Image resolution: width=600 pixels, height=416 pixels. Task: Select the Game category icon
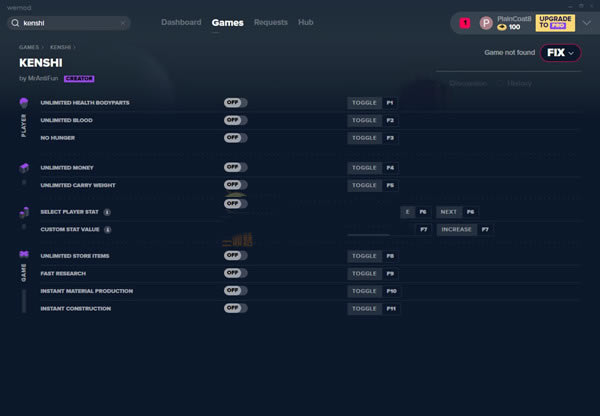tap(24, 254)
